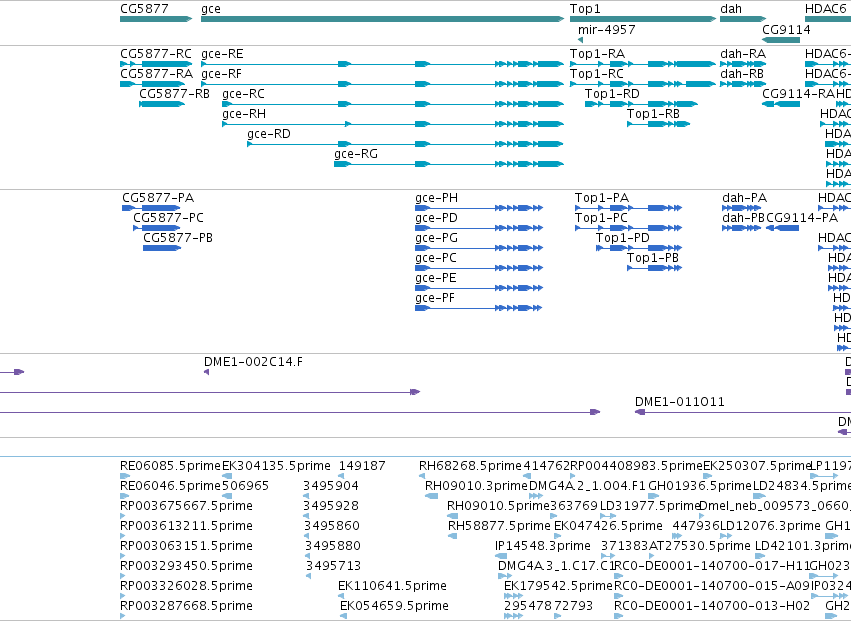
Task: Select the gce-PH protein feature
Action: [479, 208]
